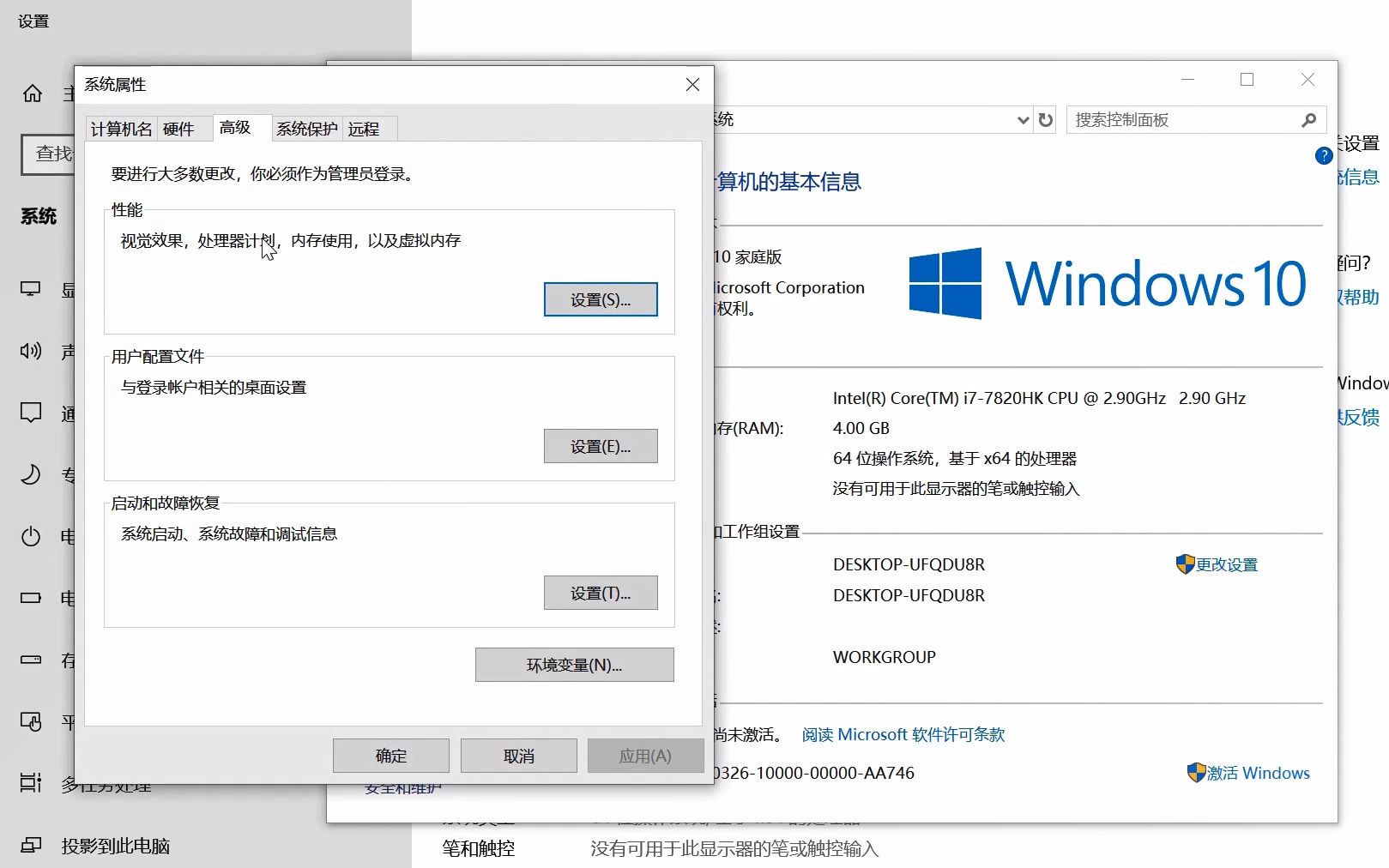Screen dimensions: 1389x868
Task: Click the 应用(A) button
Action: click(x=646, y=756)
